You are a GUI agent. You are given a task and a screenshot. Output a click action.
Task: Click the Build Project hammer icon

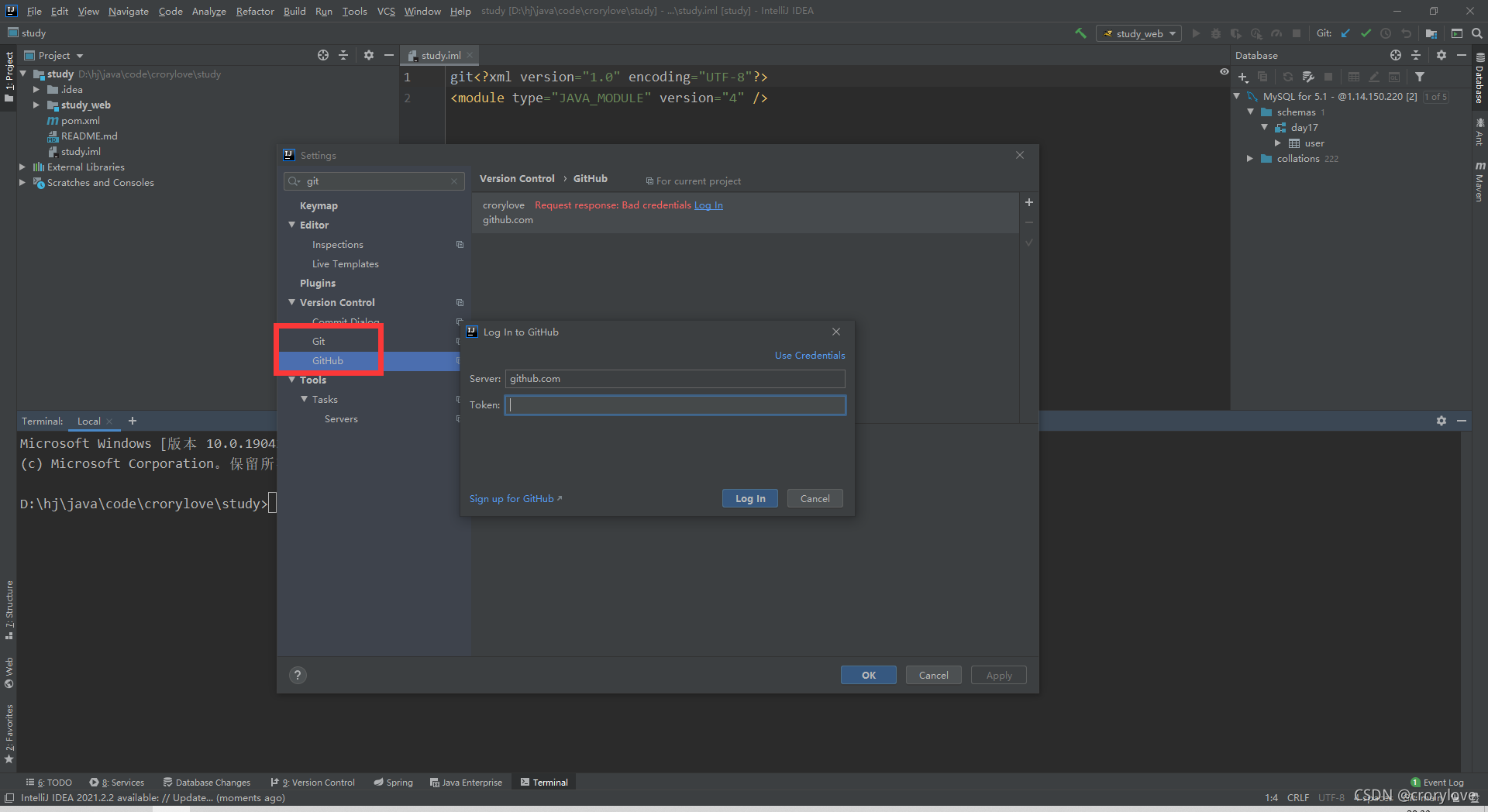1080,33
